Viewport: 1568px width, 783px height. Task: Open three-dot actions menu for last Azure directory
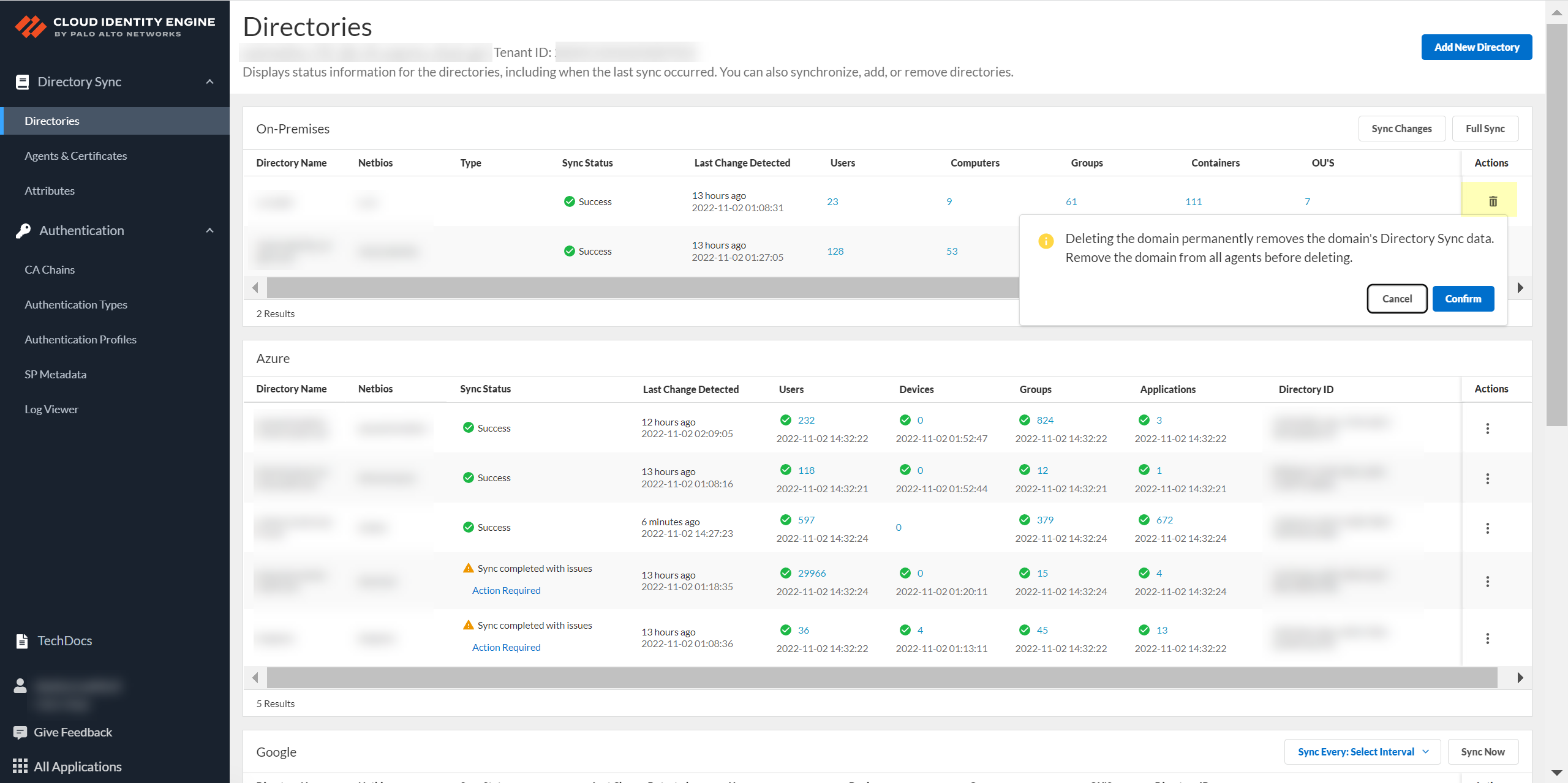1487,639
